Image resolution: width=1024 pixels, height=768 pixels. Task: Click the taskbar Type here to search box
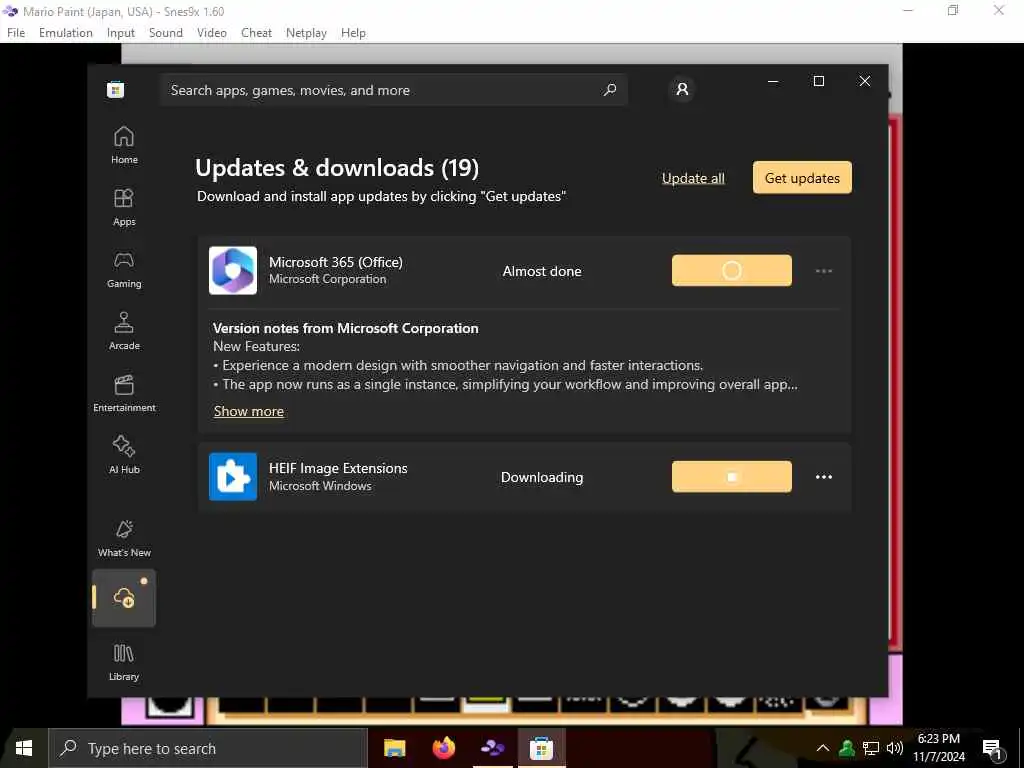coord(208,748)
